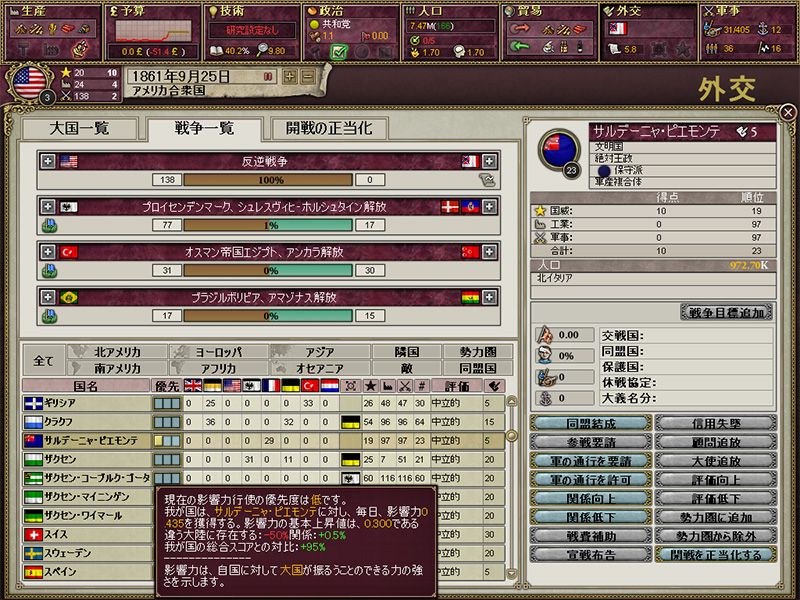Click 同盟結成 alliance button
The width and height of the screenshot is (800, 600).
click(591, 423)
